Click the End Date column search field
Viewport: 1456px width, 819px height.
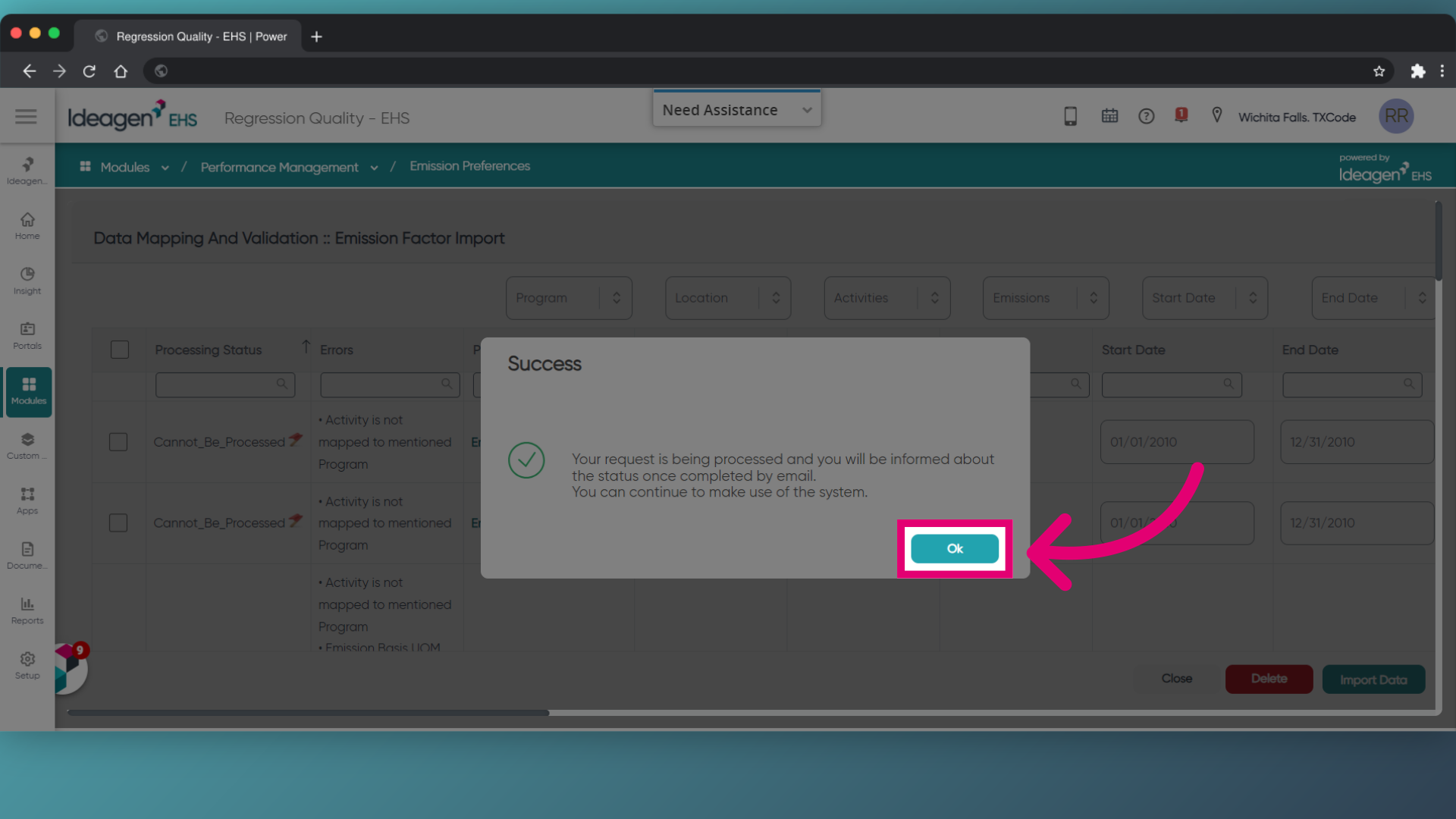coord(1352,384)
